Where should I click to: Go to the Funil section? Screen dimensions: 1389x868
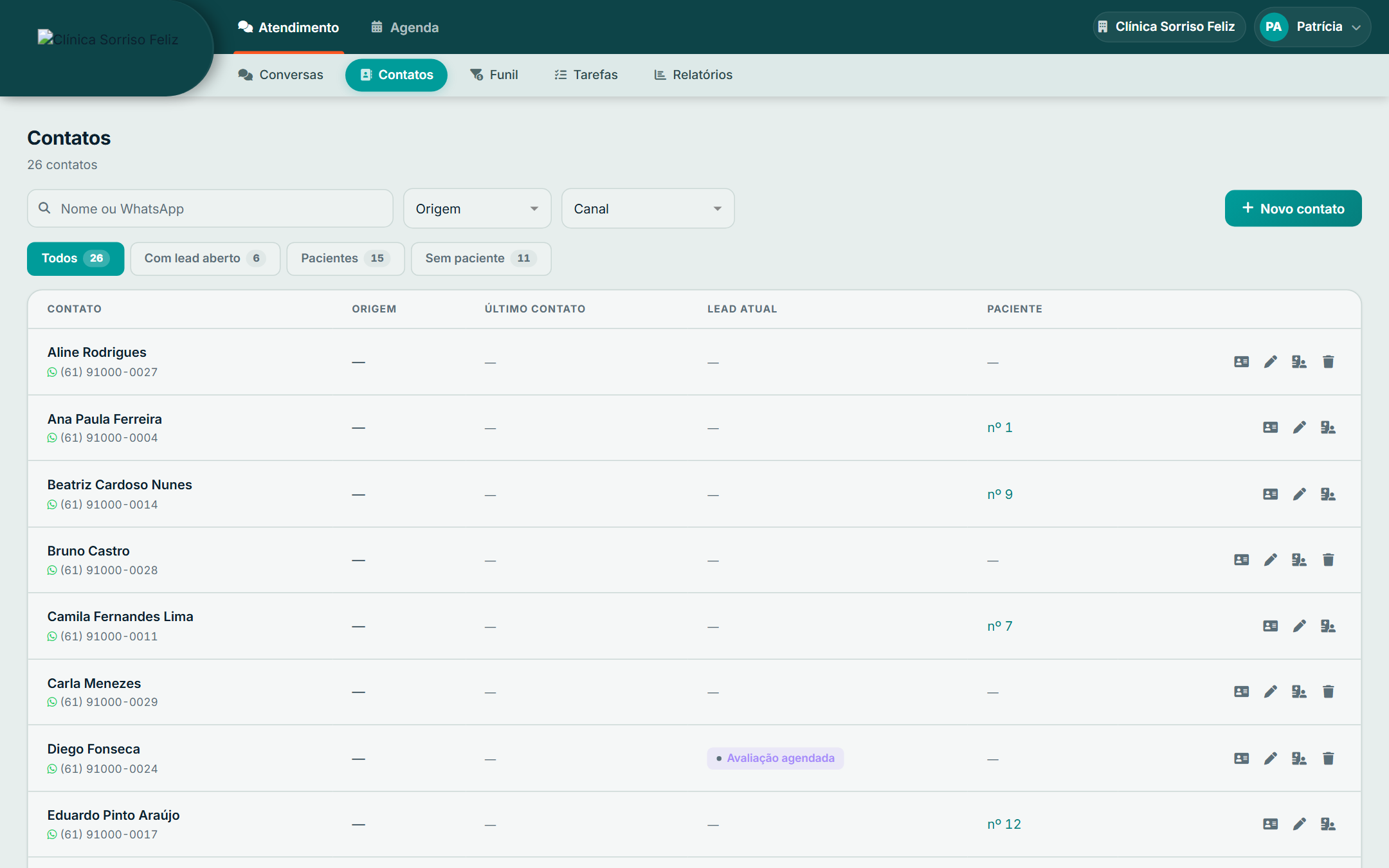coord(494,75)
